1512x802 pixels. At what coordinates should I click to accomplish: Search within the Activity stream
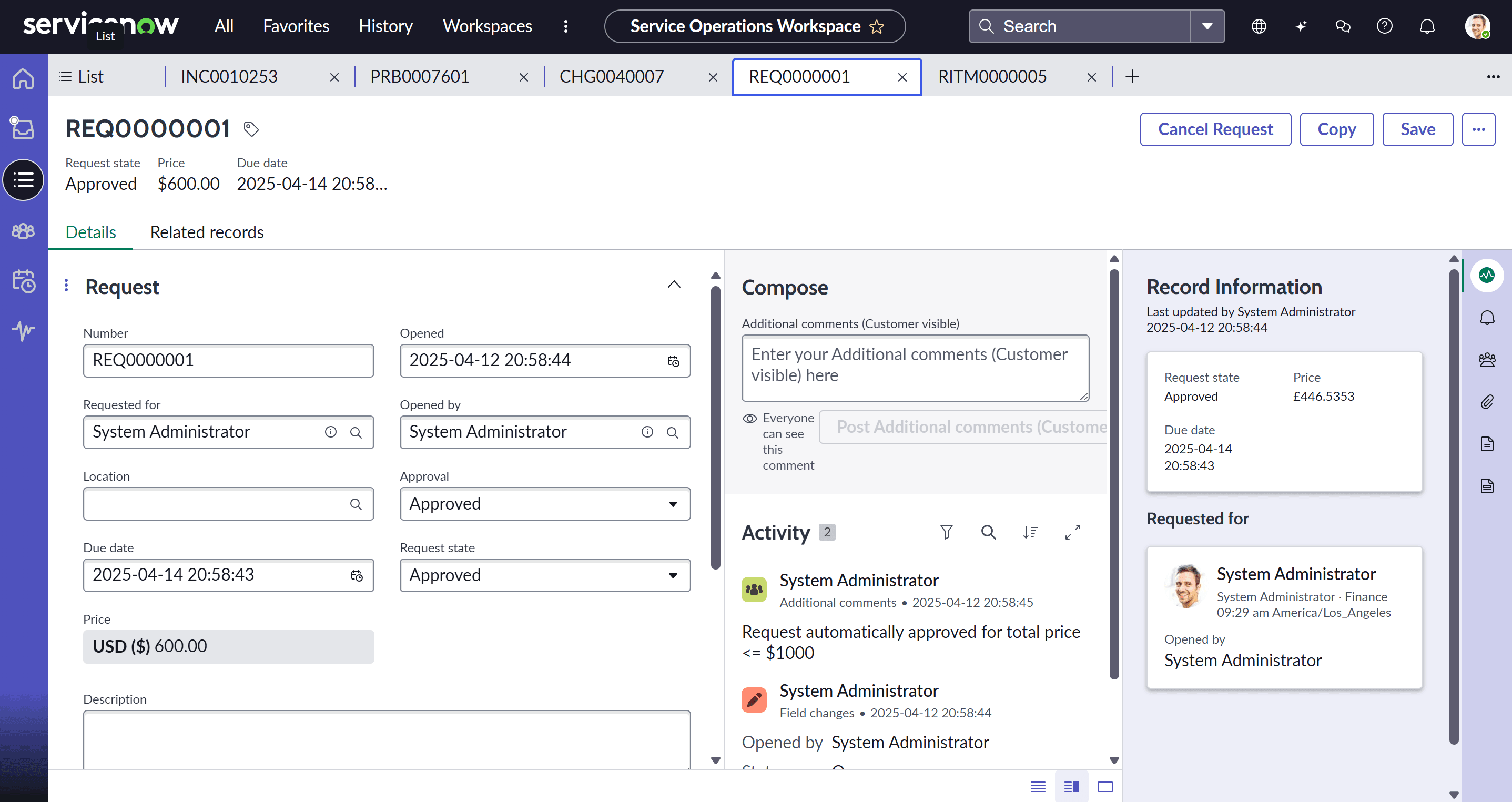point(988,532)
